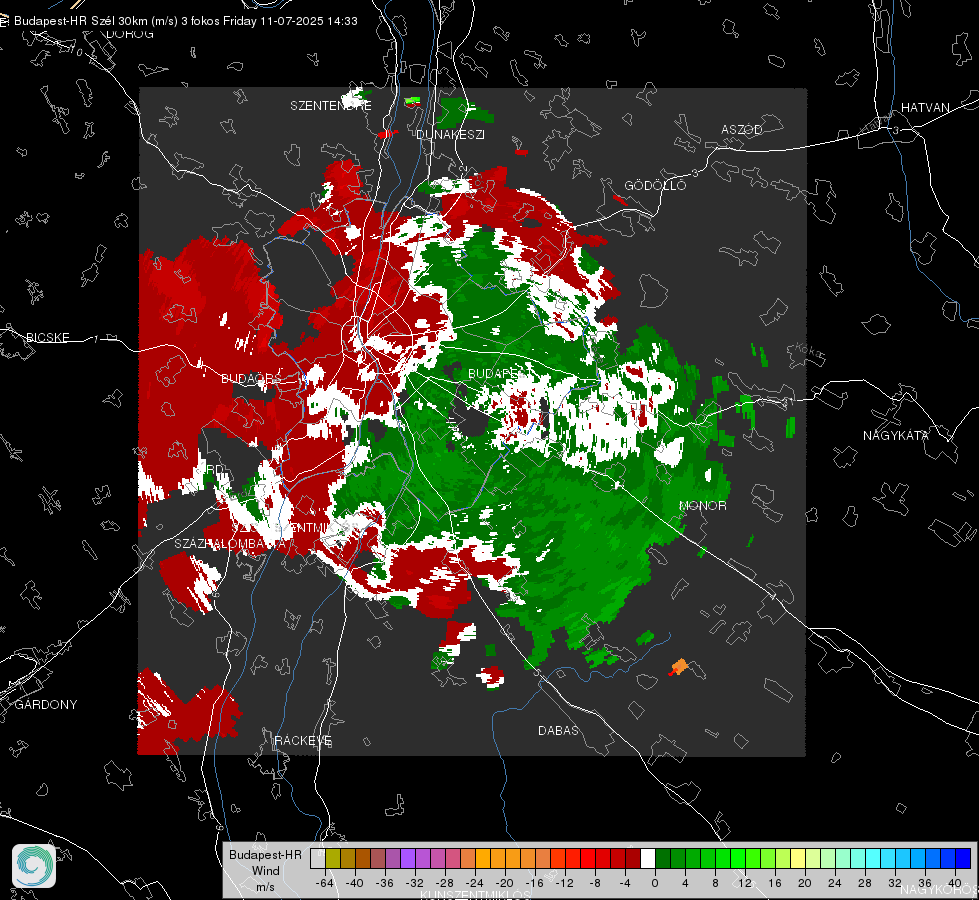
Task: Click the -64 legend scale value
Action: [325, 883]
